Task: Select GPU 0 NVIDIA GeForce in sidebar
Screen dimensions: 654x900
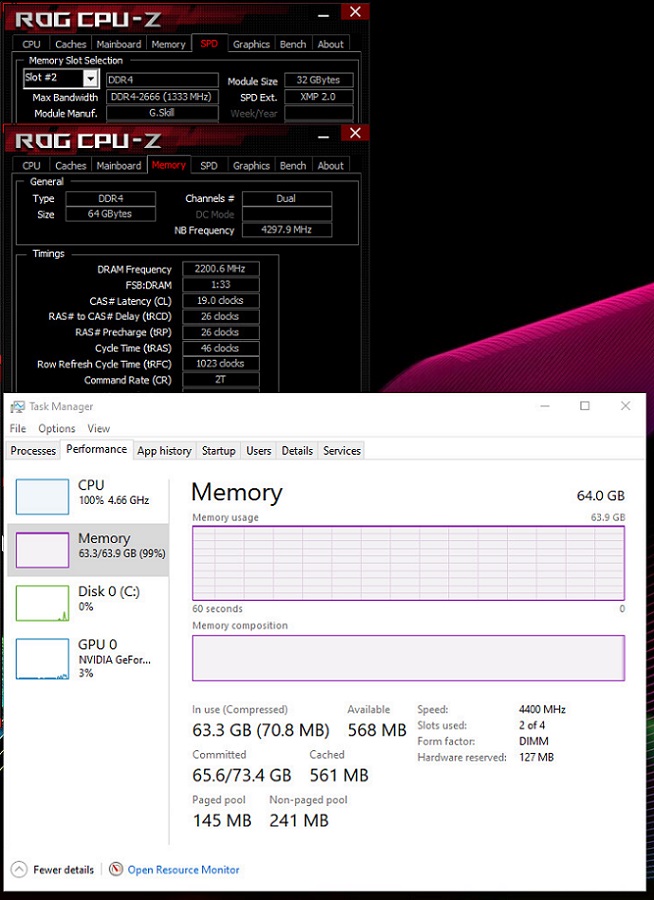Action: point(88,658)
